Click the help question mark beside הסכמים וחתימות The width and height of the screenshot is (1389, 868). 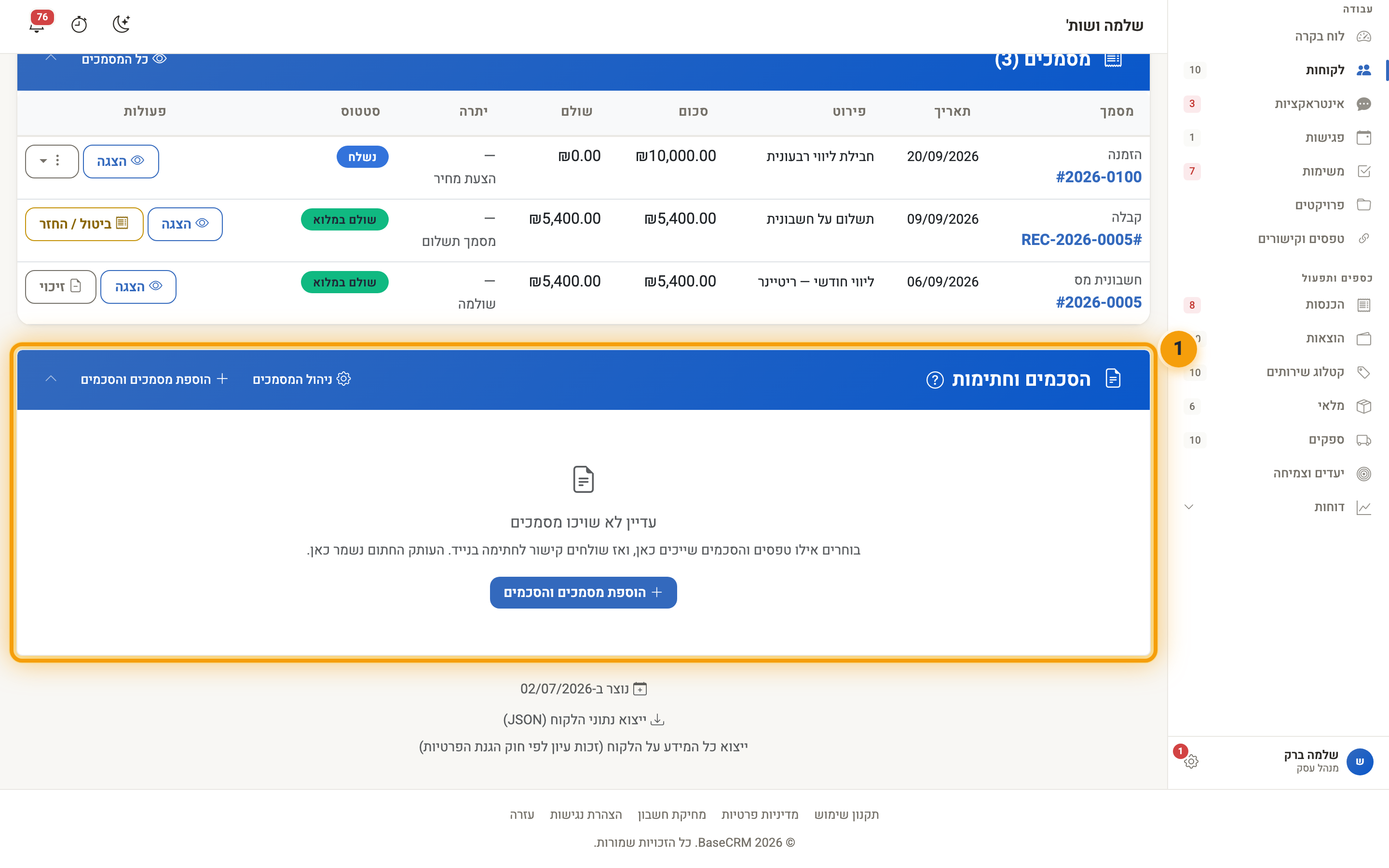934,380
